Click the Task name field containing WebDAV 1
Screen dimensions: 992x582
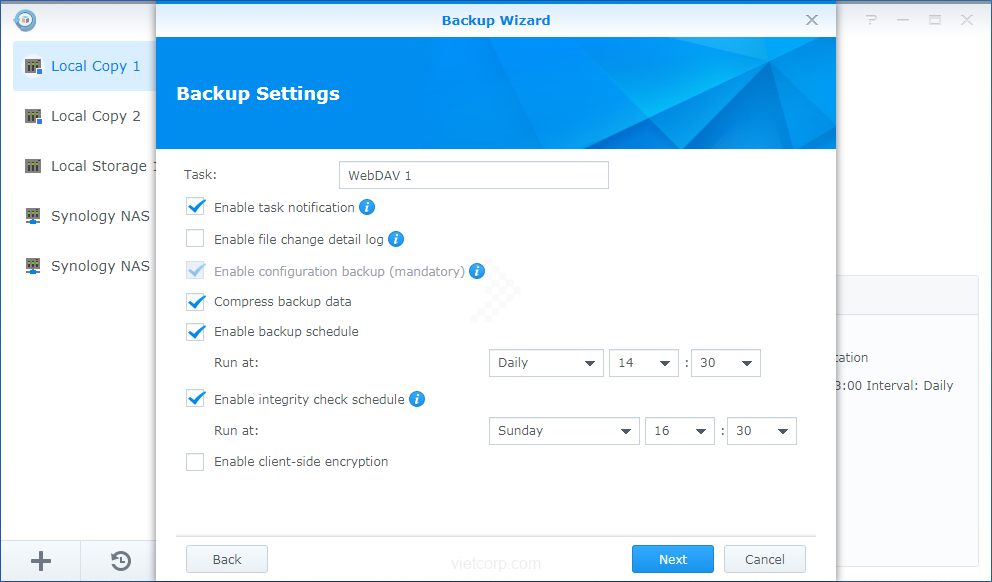pyautogui.click(x=473, y=175)
